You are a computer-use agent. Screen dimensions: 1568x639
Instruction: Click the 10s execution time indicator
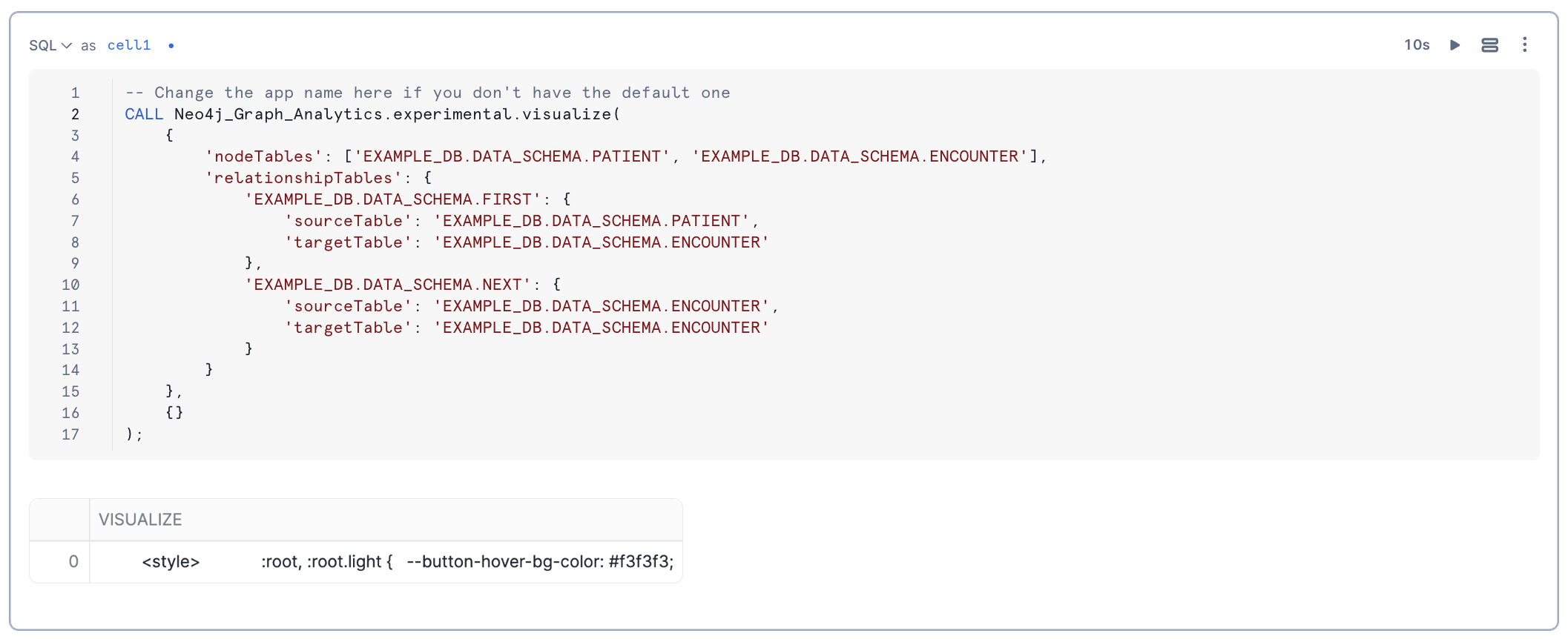click(1417, 45)
